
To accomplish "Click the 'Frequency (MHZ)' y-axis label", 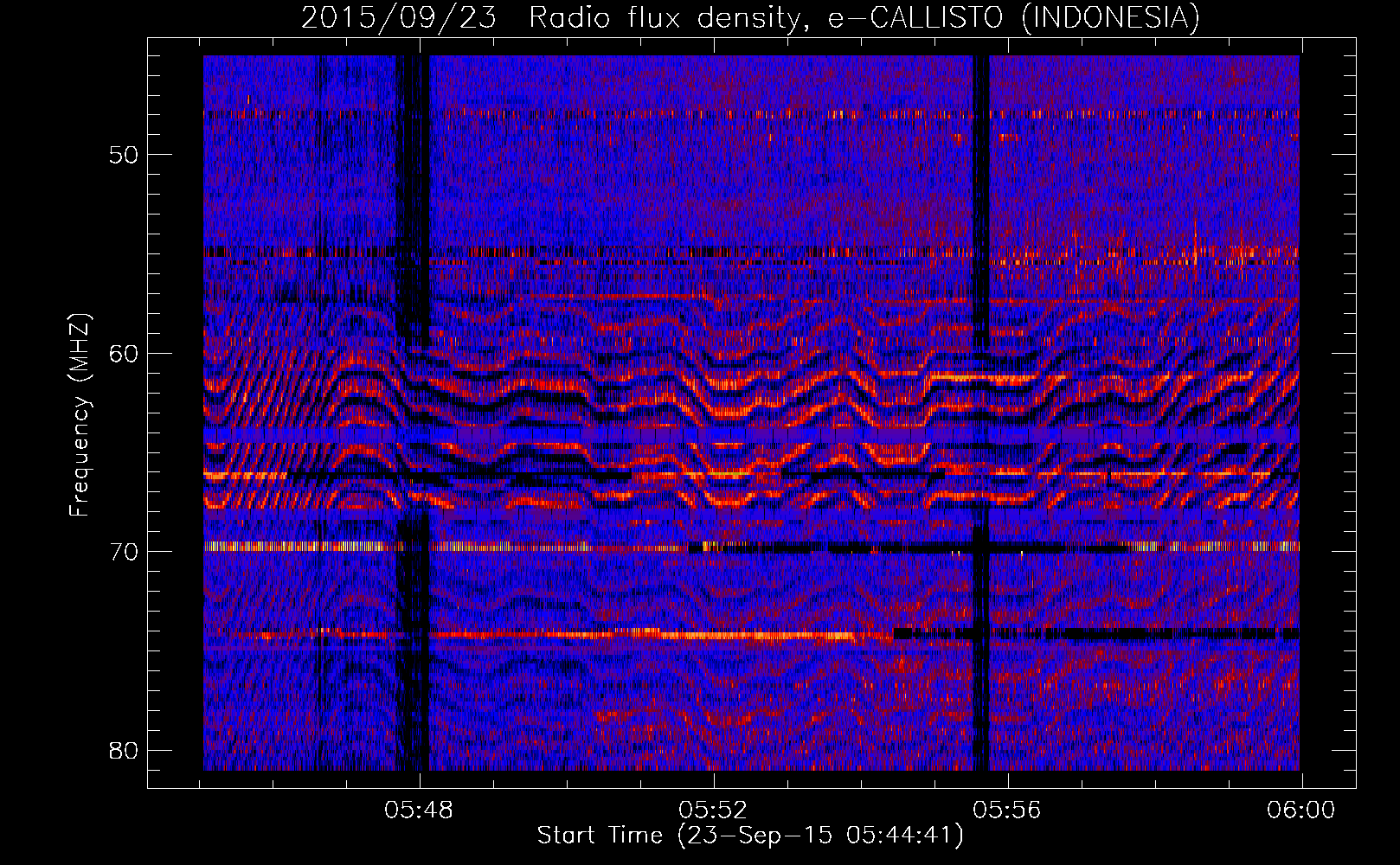I will 80,415.
